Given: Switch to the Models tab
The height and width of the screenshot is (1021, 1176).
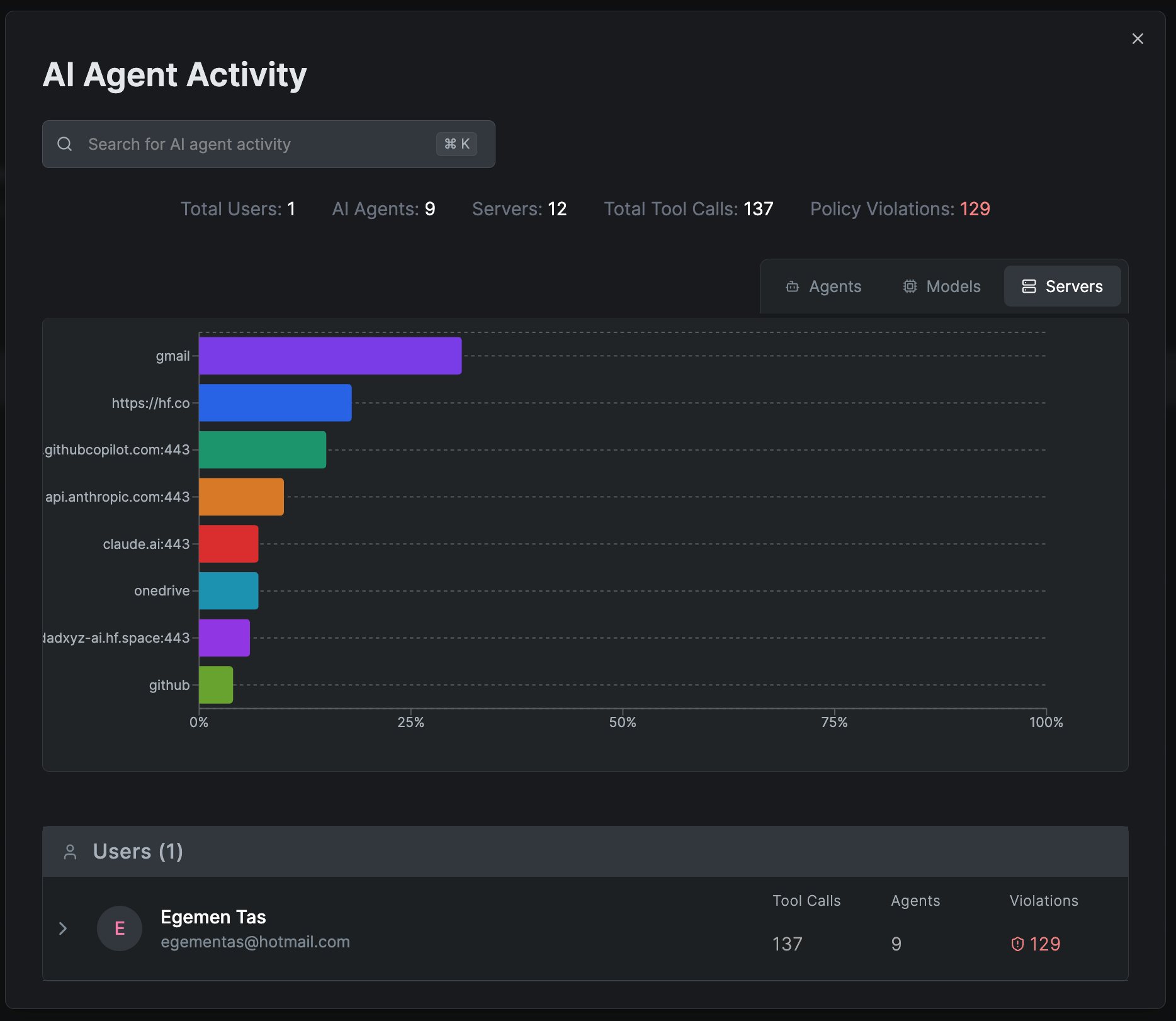Looking at the screenshot, I should [x=942, y=286].
